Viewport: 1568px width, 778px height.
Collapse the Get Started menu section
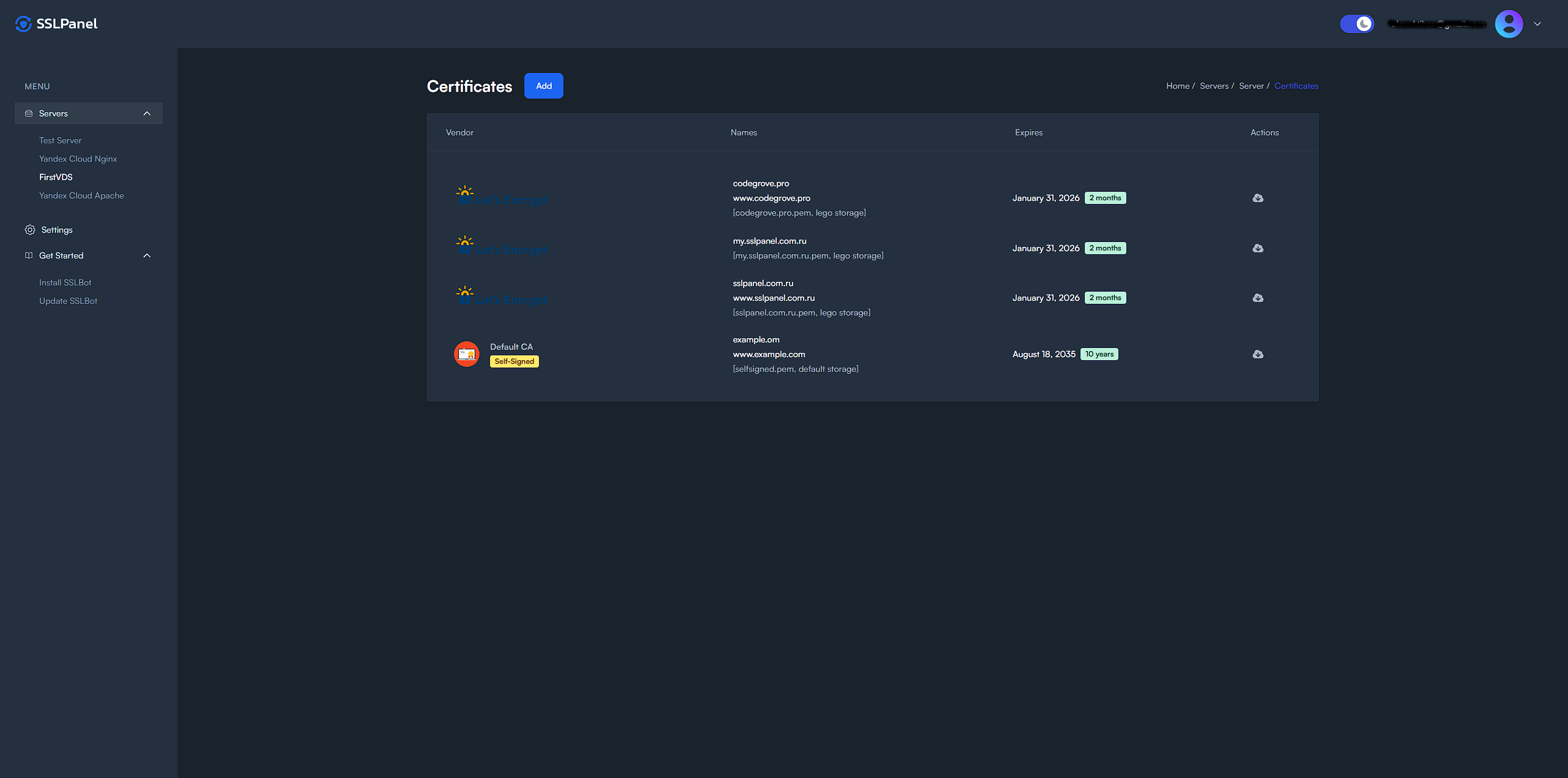146,255
